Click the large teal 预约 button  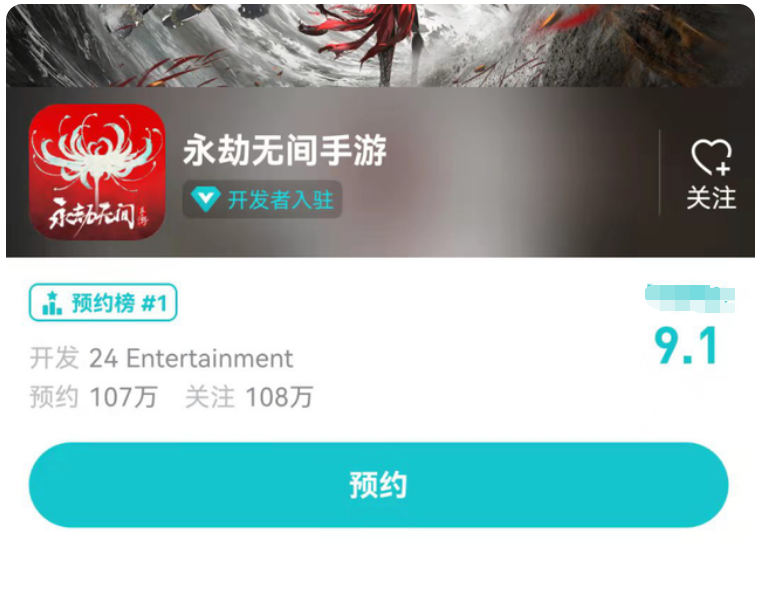pos(379,485)
